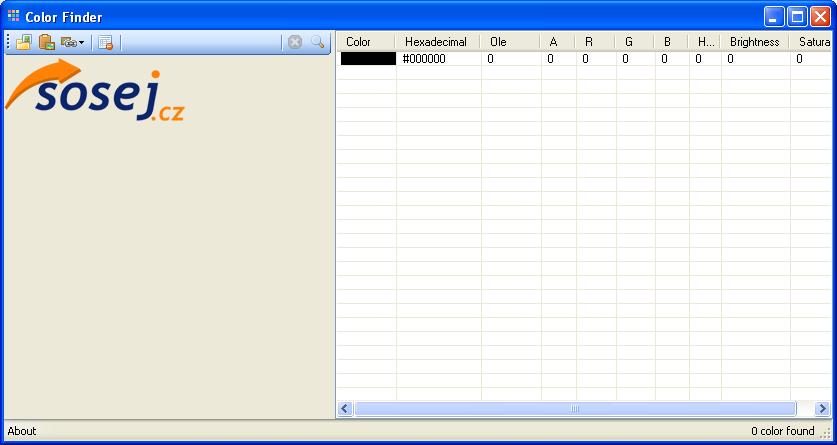This screenshot has width=837, height=445.
Task: Click the R column header
Action: [595, 42]
